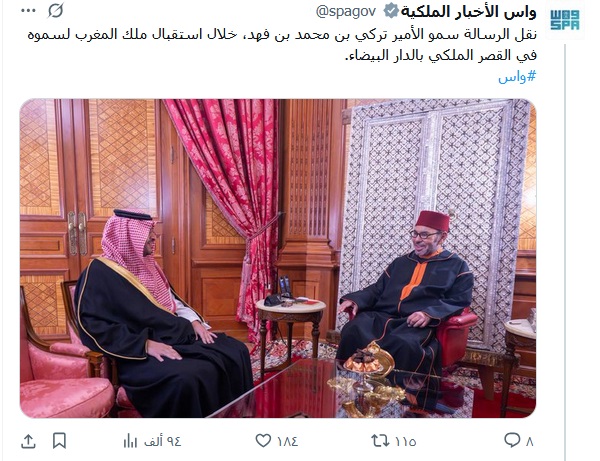
Task: Open the @spagov handle link
Action: (x=346, y=12)
